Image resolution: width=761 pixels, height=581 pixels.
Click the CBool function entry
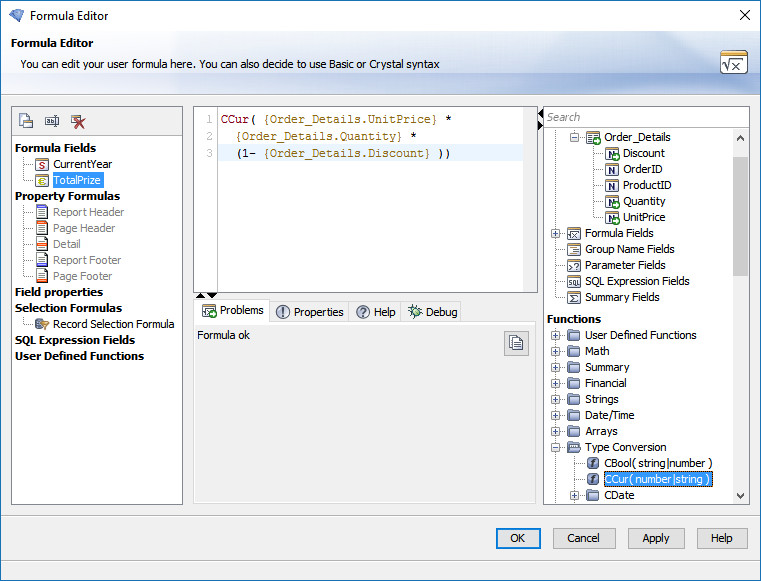[657, 463]
